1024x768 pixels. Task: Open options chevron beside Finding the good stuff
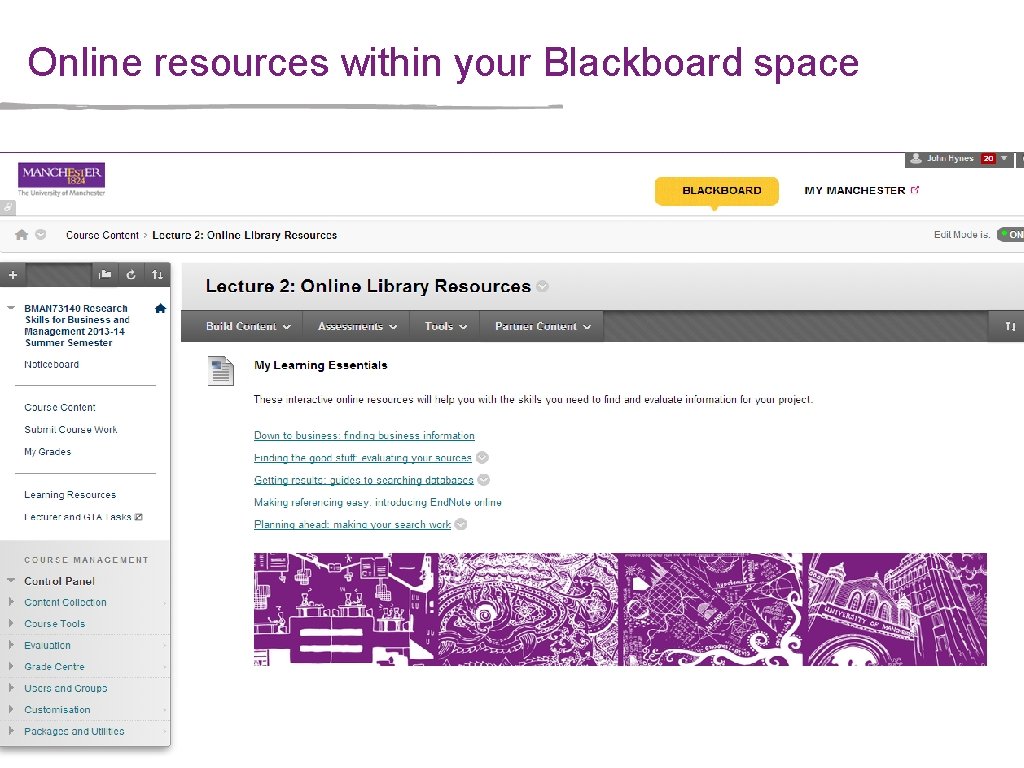482,458
